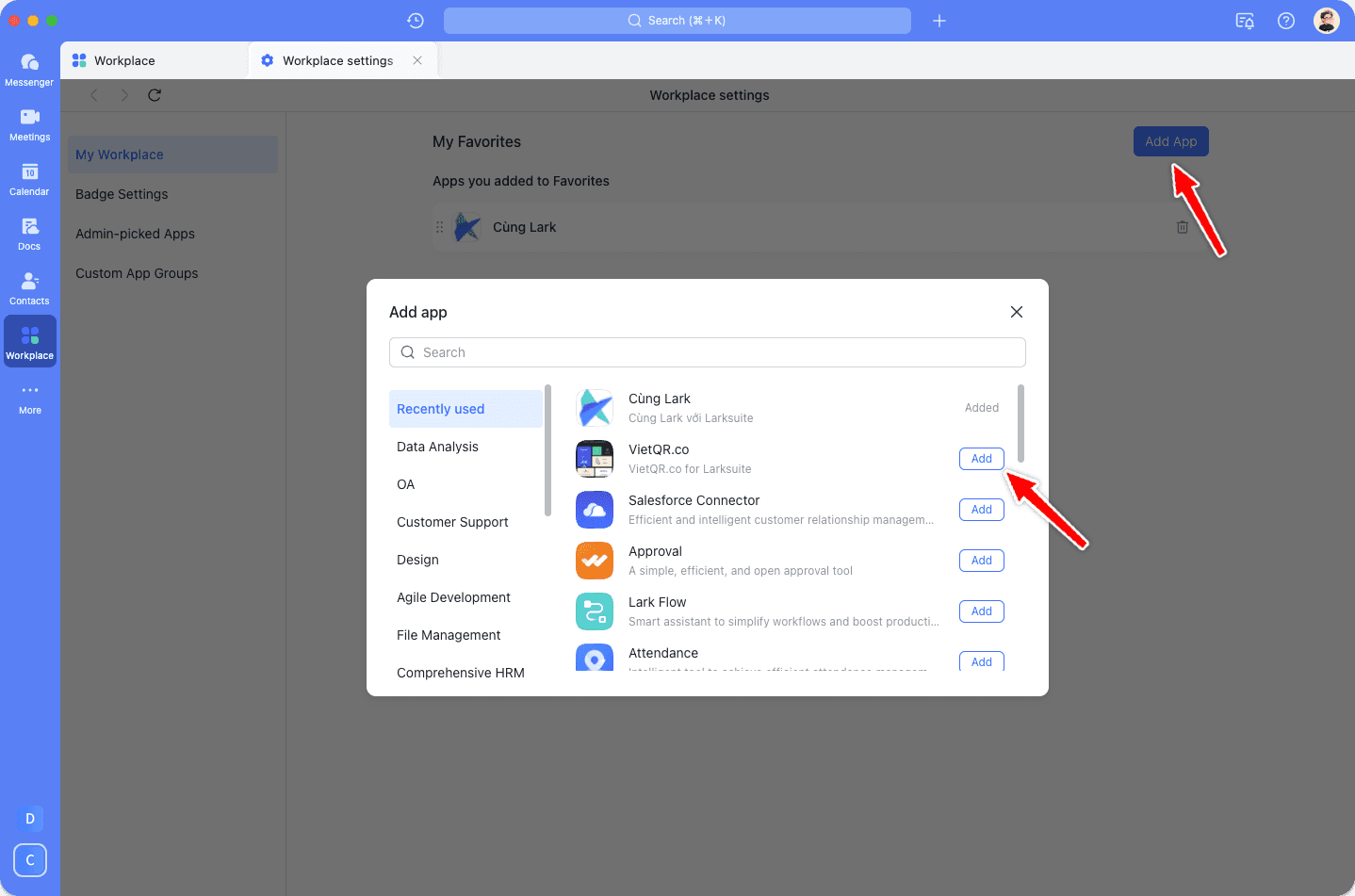This screenshot has height=896, width=1355.
Task: Add the VietQR.co app
Action: click(x=981, y=459)
